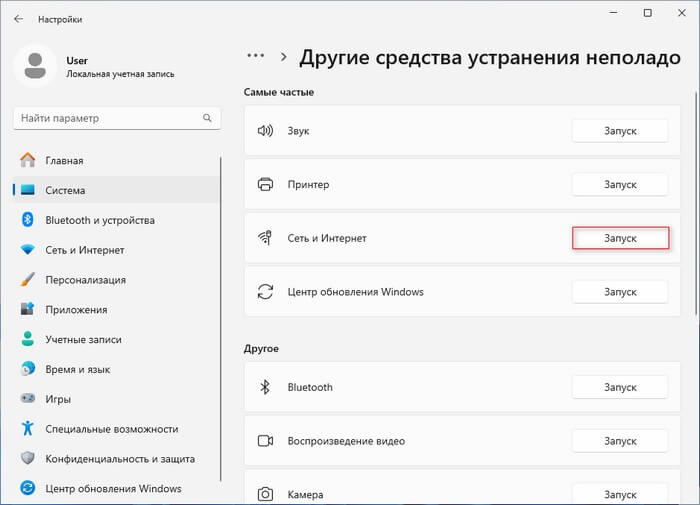Click the Специальные возможности accessibility icon
This screenshot has height=505, width=700.
(28, 428)
